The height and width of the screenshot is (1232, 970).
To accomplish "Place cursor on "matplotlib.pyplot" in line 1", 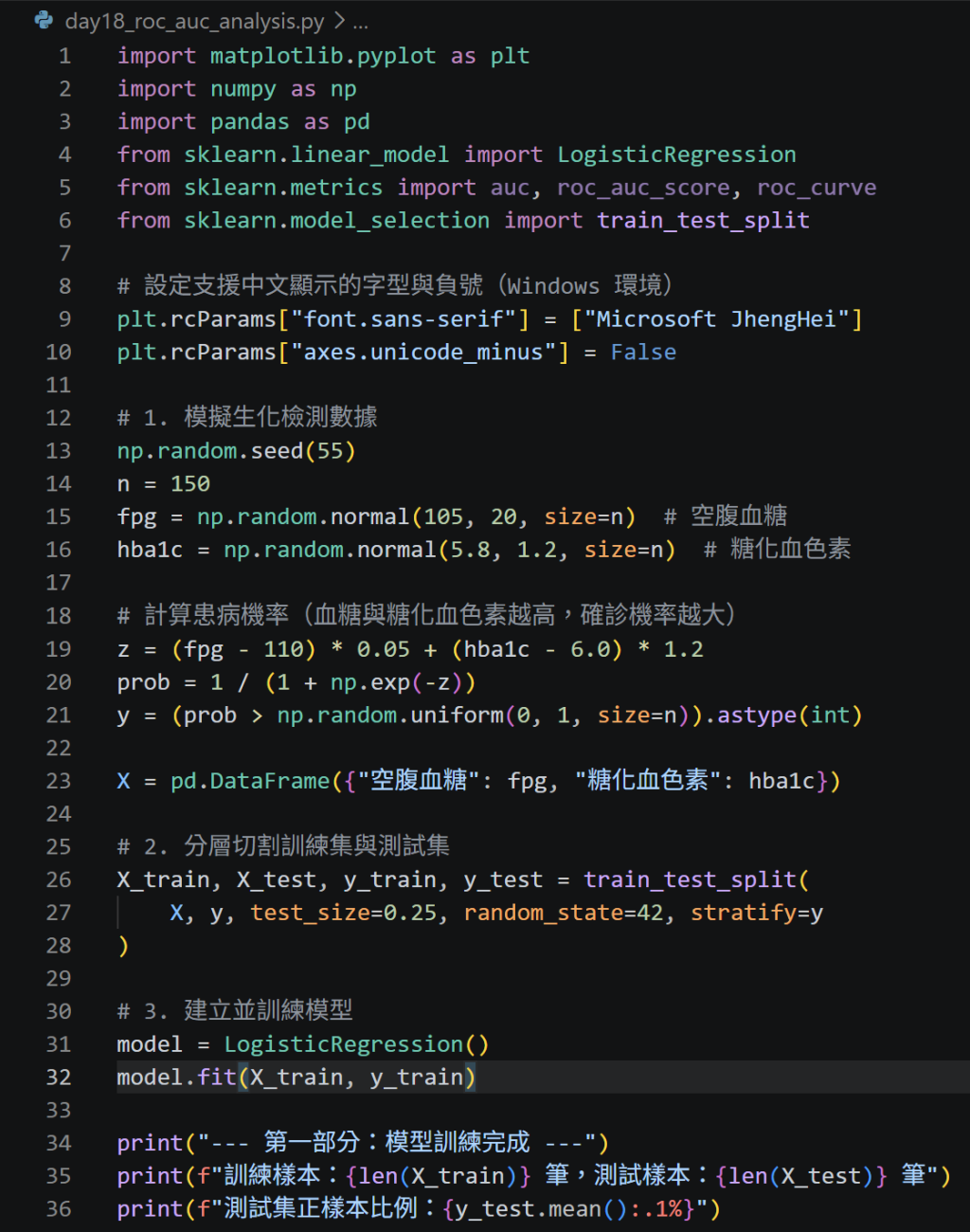I will coord(323,56).
